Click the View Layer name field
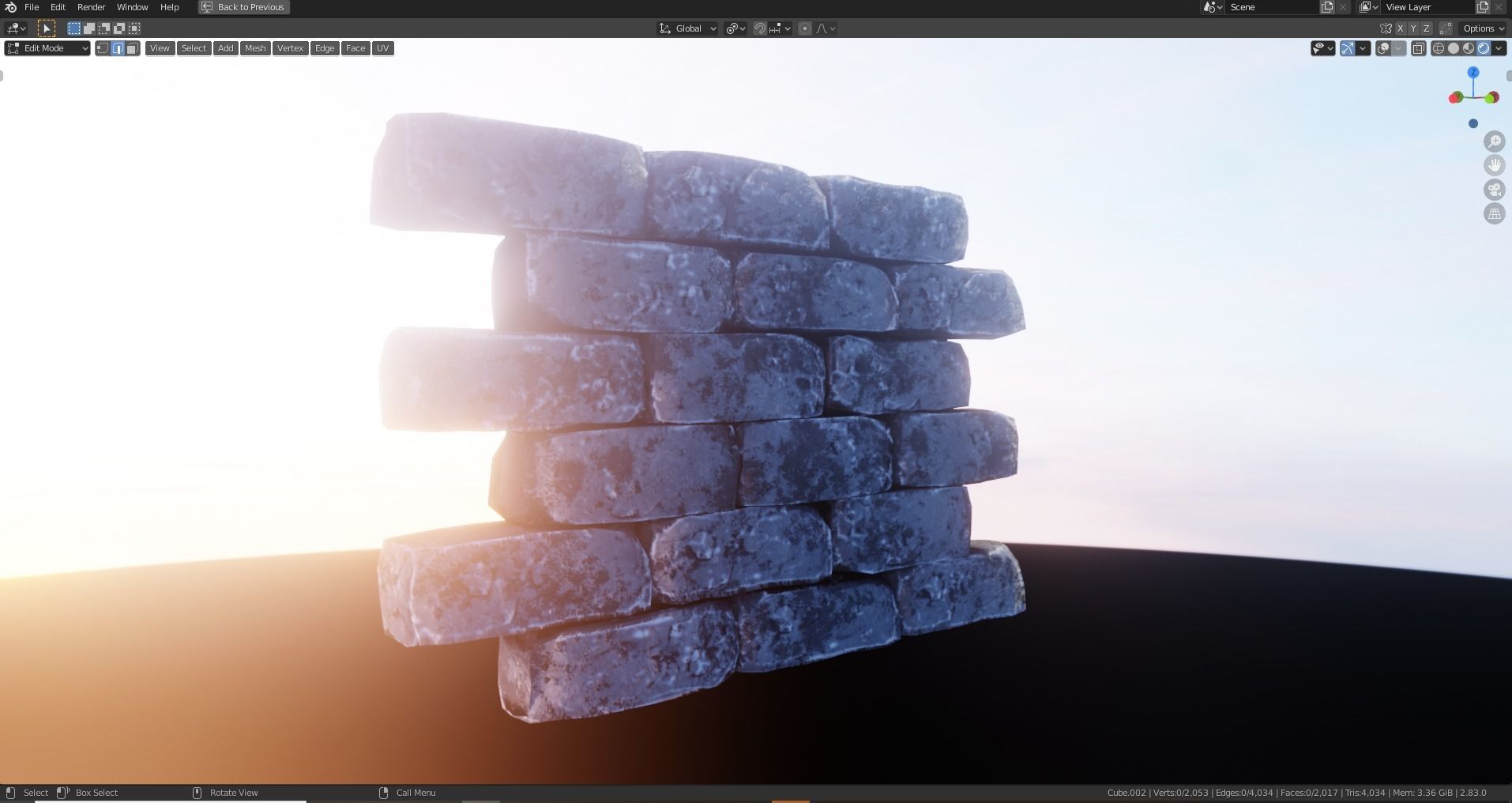This screenshot has height=803, width=1512. (1428, 7)
